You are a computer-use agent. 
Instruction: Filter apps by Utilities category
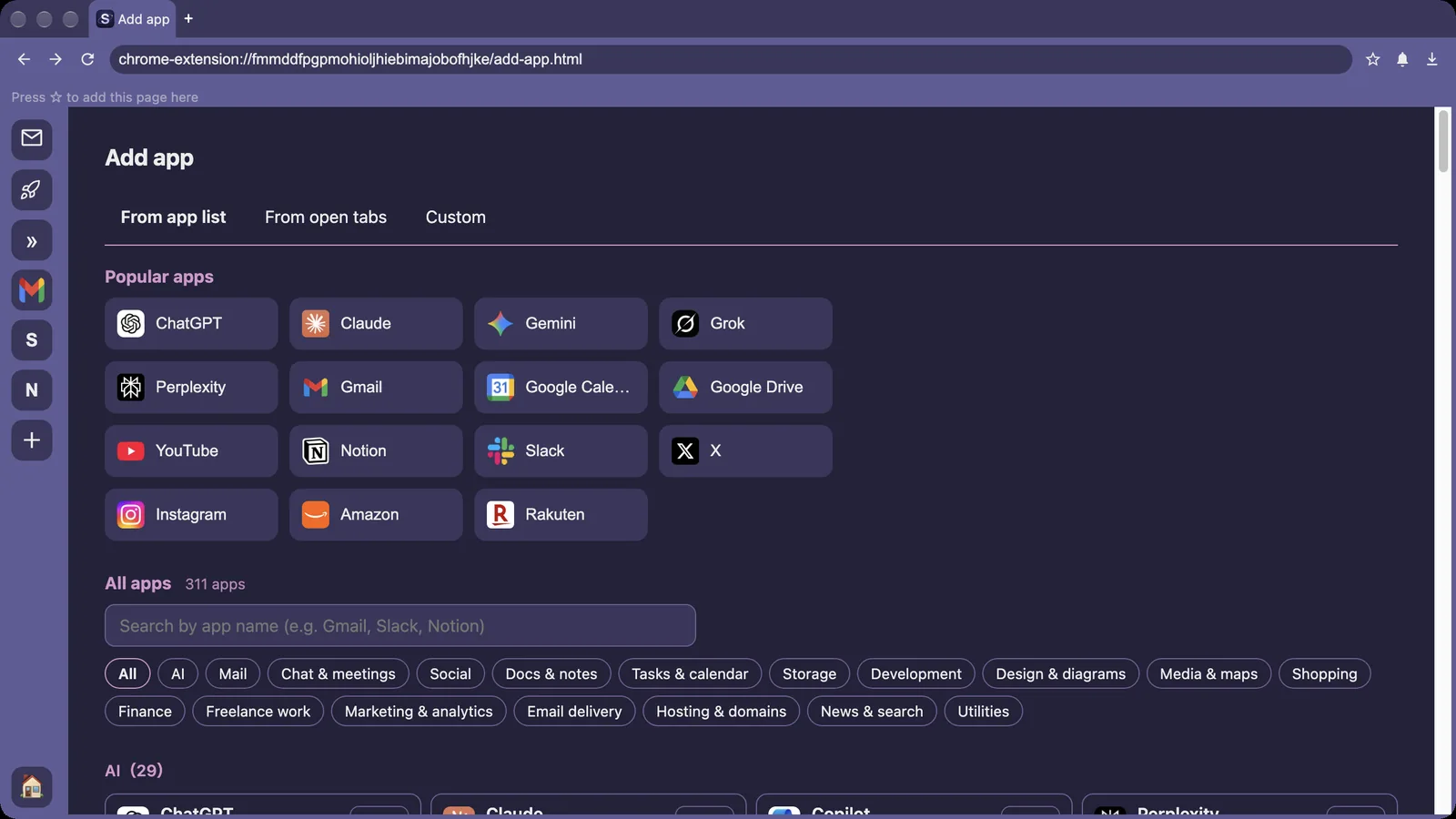[983, 712]
